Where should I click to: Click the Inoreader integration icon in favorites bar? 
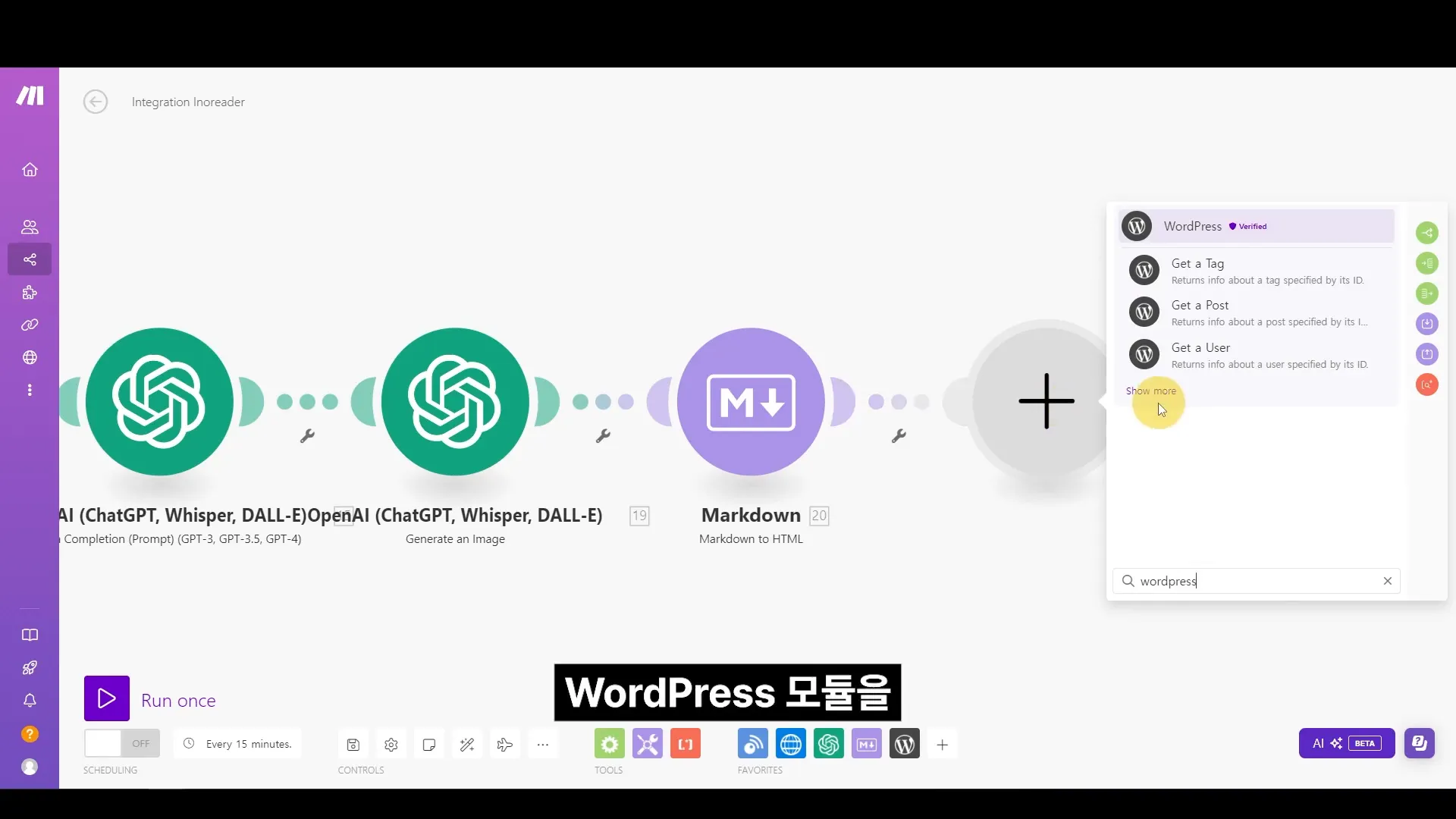coord(753,744)
